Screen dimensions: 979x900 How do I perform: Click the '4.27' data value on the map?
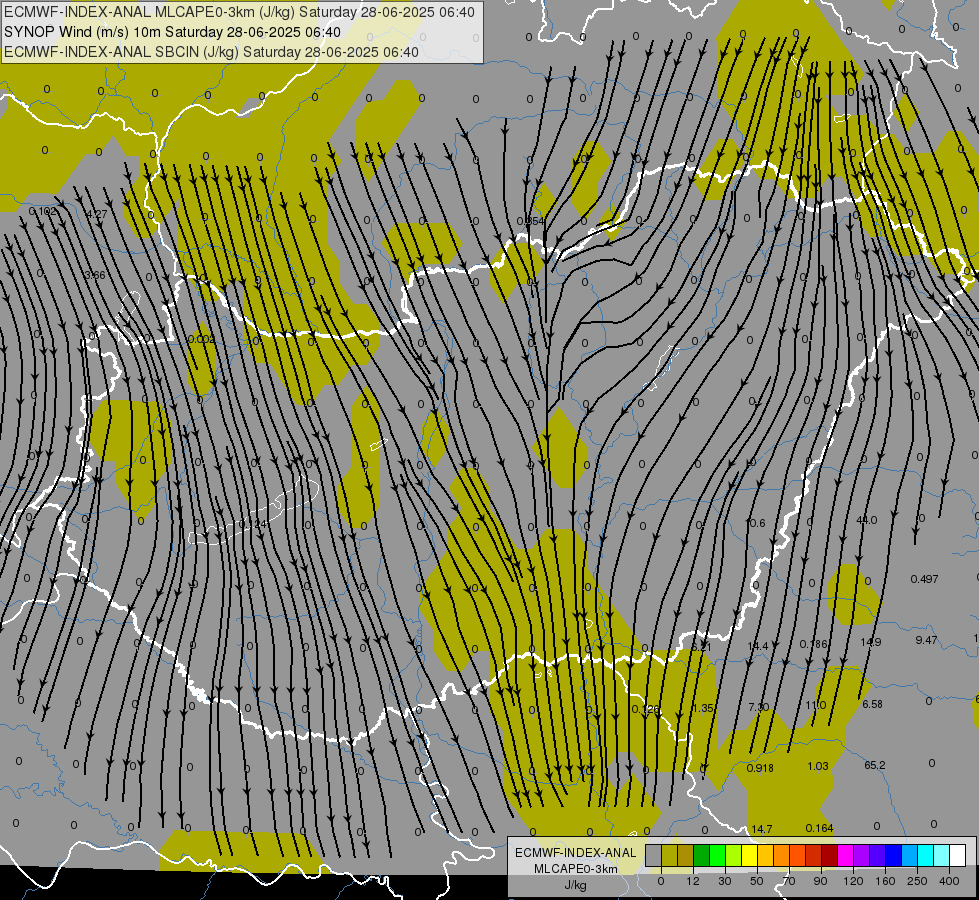pos(97,214)
